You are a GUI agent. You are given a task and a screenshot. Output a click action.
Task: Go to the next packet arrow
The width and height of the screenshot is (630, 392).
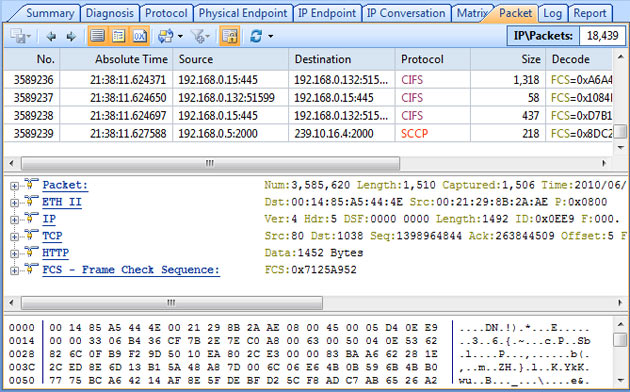click(x=71, y=37)
